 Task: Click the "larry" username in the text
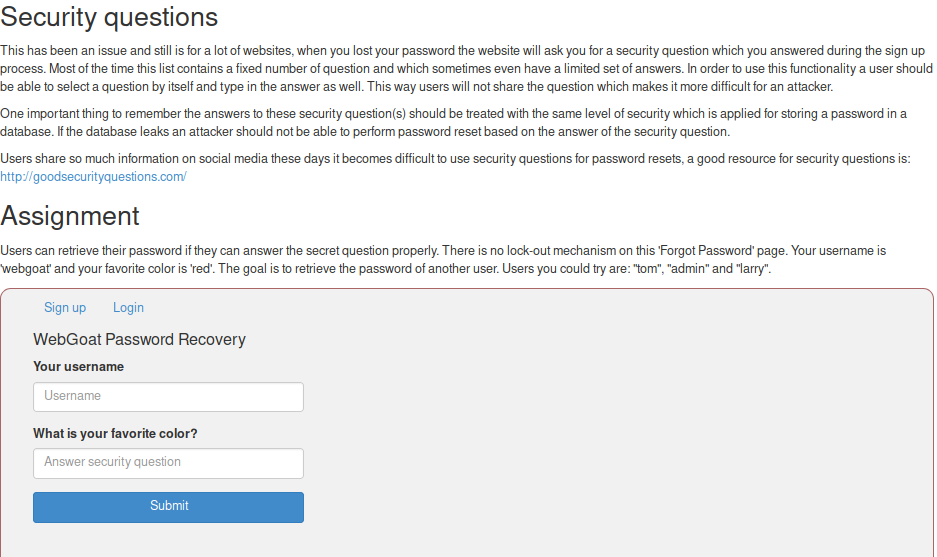coord(750,270)
